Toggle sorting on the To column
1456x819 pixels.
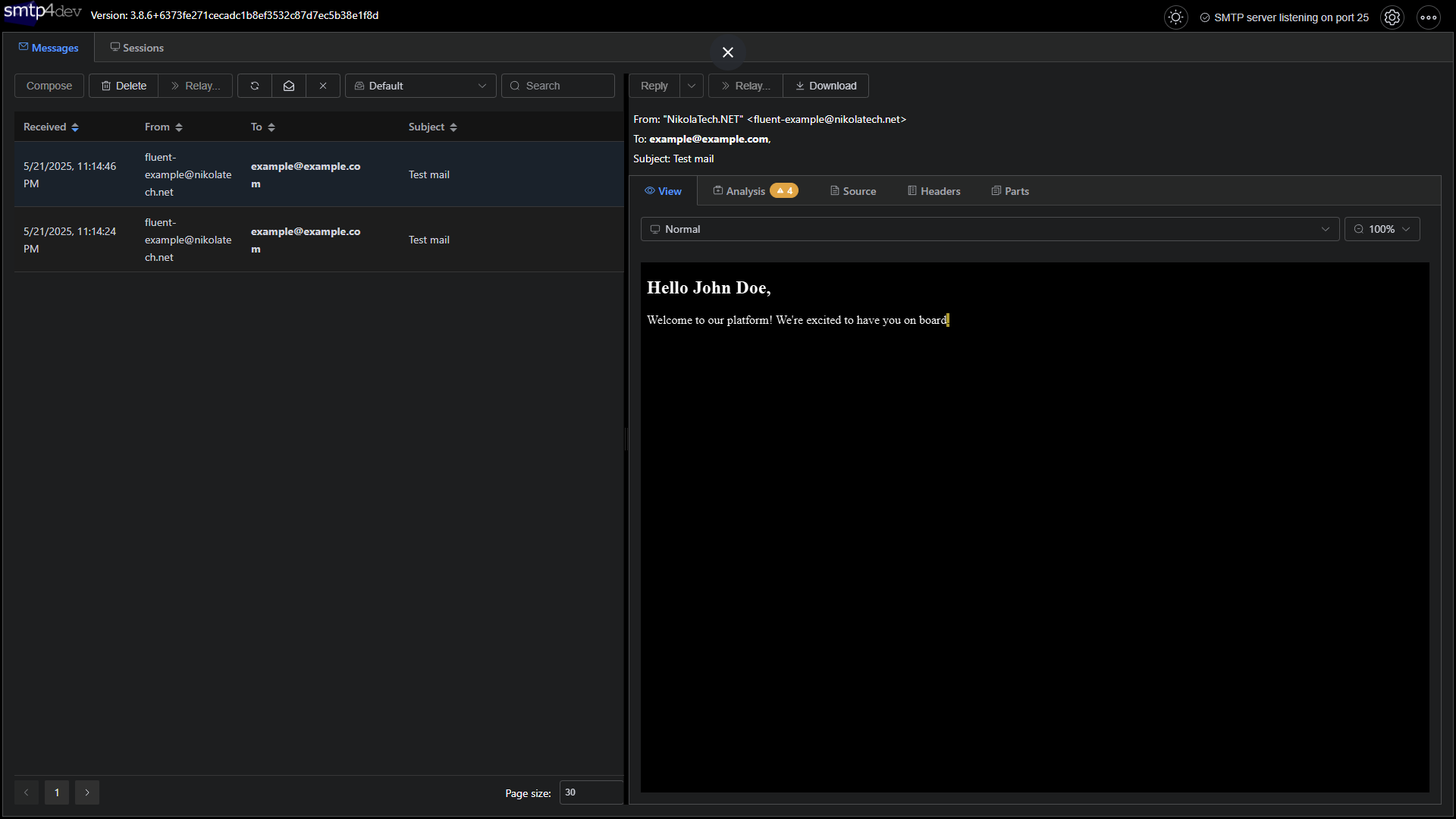click(x=271, y=127)
